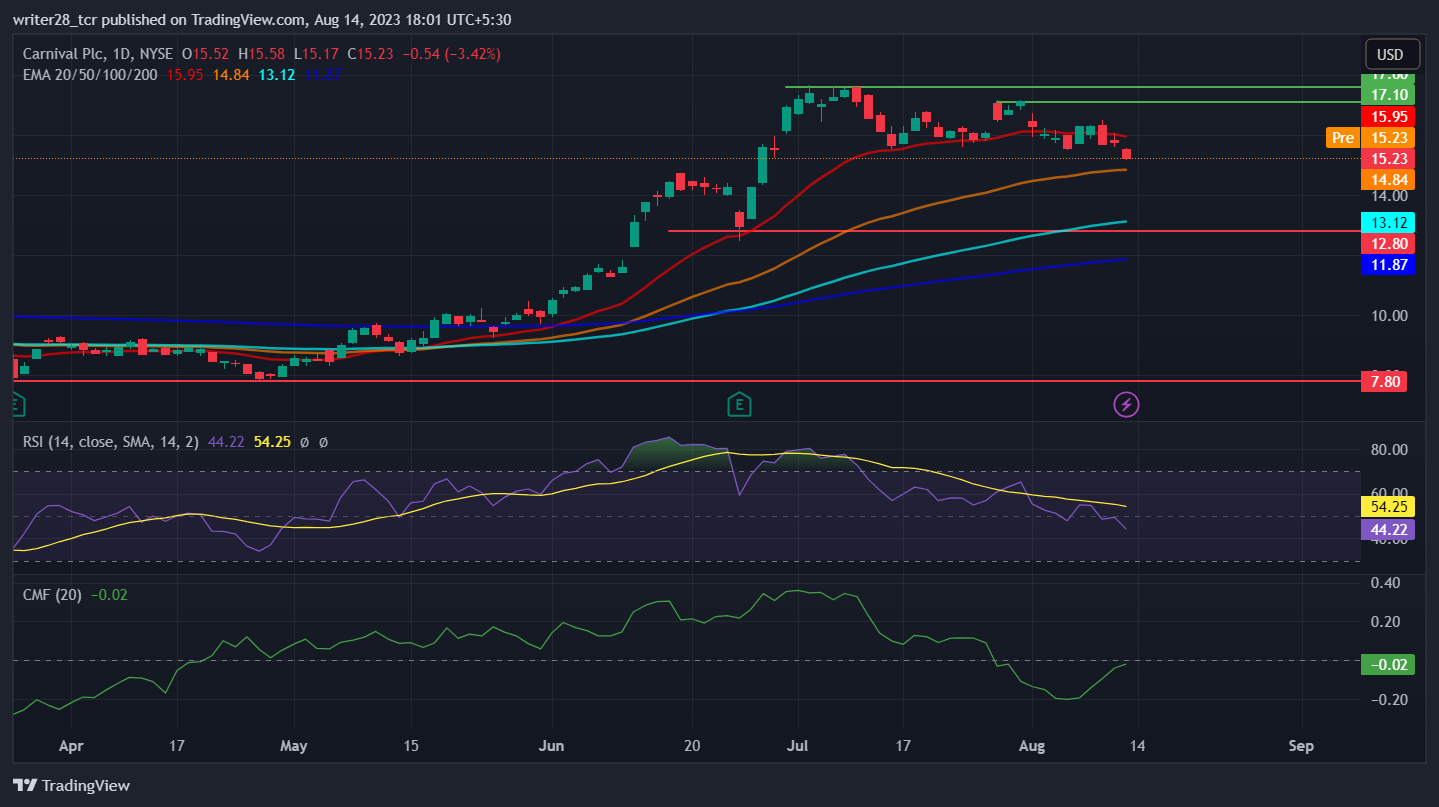Screen dimensions: 1439x807
Task: Click the 'Apr' date on time axis
Action: coord(70,746)
